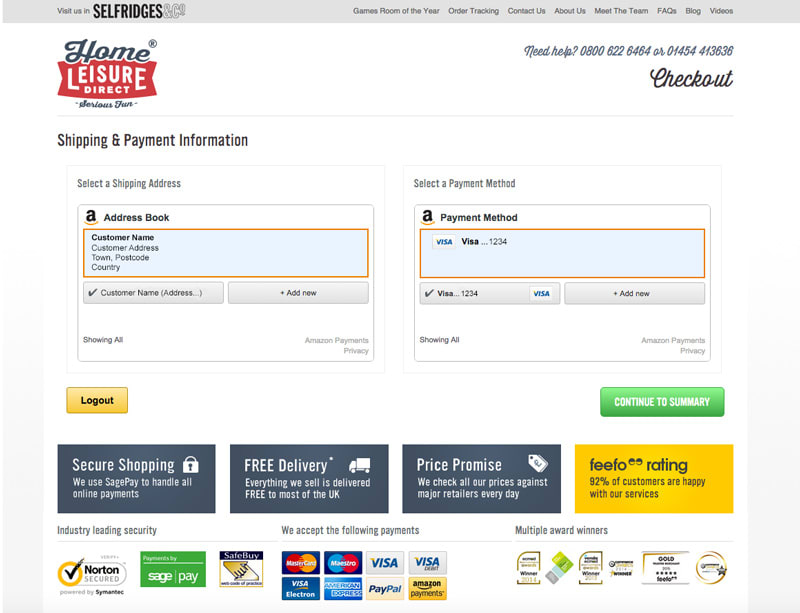Click the Visa card icon beside Visa ...1234
This screenshot has height=613, width=800.
[x=444, y=241]
